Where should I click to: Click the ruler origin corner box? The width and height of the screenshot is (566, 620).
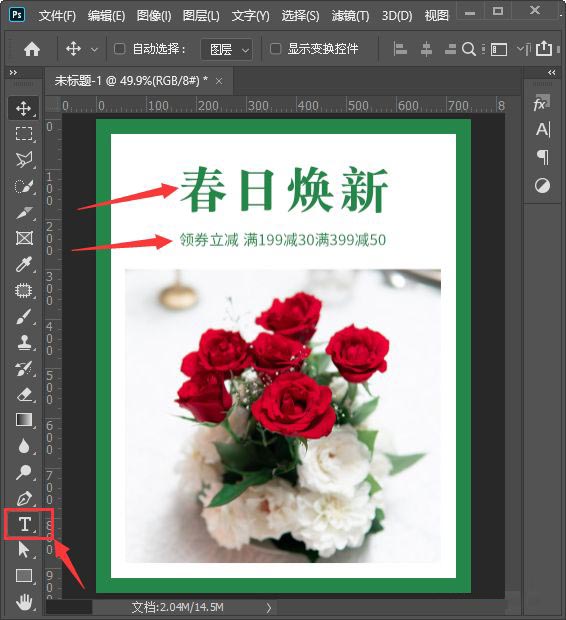tap(53, 106)
